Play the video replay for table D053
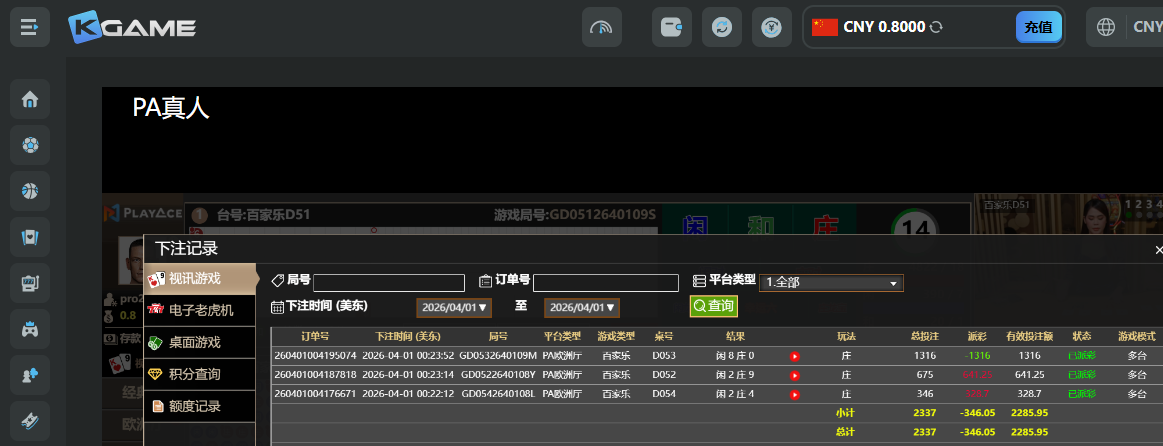The width and height of the screenshot is (1163, 446). point(795,356)
